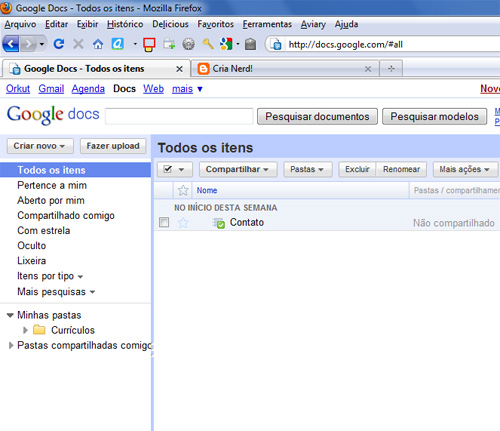500x431 pixels.
Task: Click the star column header icon
Action: point(183,190)
